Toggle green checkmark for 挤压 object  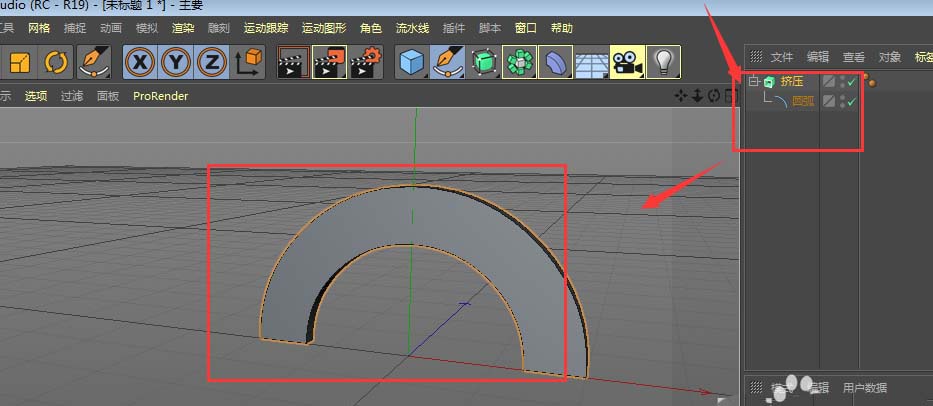coord(852,82)
